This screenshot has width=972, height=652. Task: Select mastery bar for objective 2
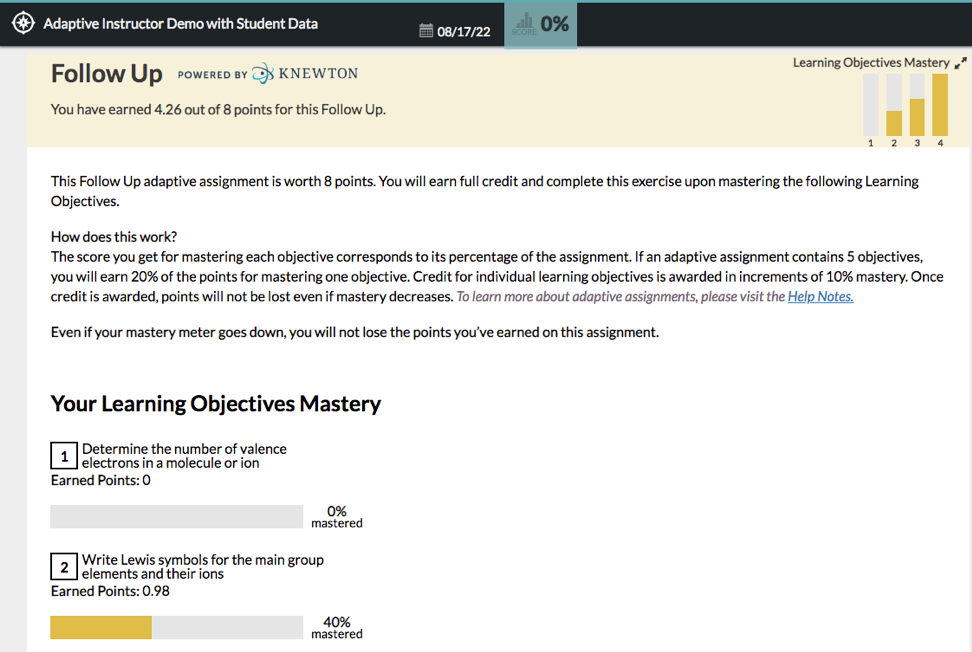click(x=894, y=105)
